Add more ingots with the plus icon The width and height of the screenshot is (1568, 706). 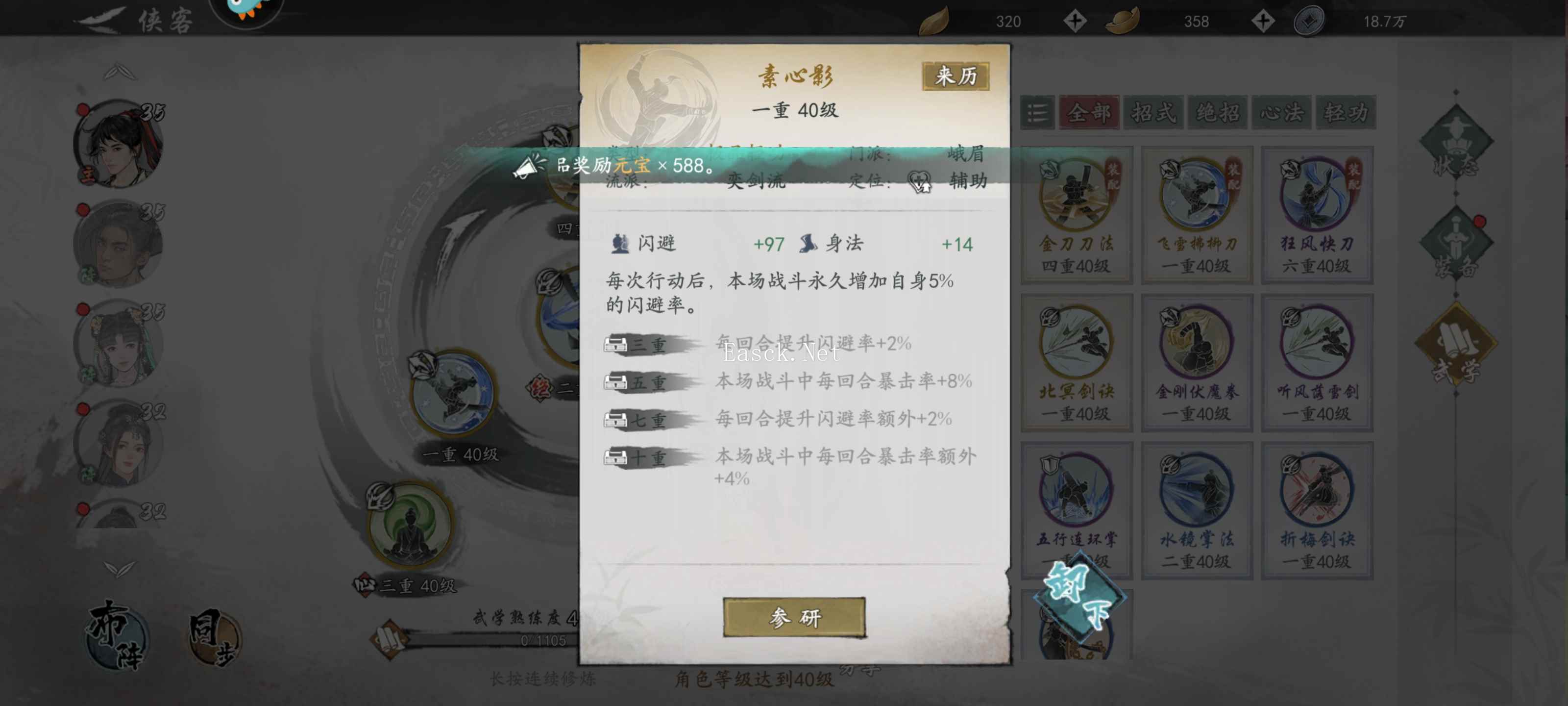[x=1263, y=21]
